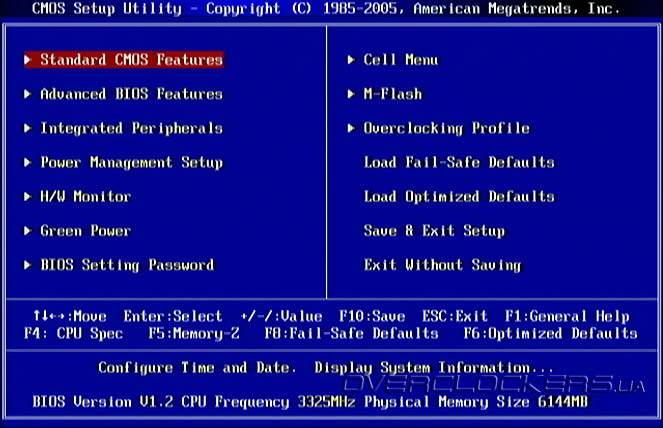This screenshot has height=428, width=663.
Task: Click the F6:Optimized Defaults hint
Action: pyautogui.click(x=551, y=333)
